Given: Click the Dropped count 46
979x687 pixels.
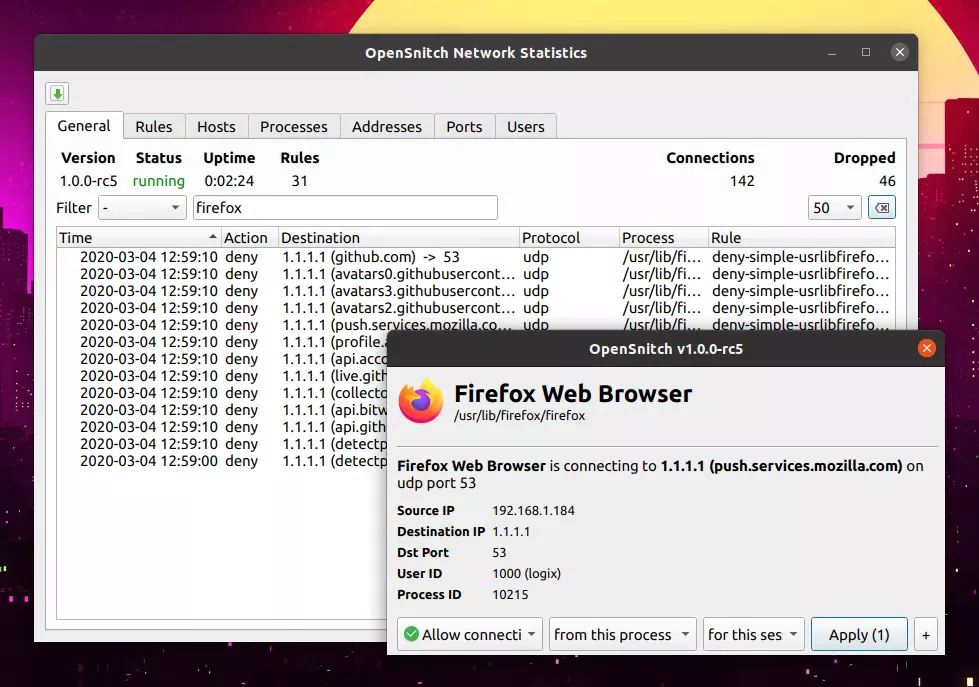Looking at the screenshot, I should click(887, 181).
